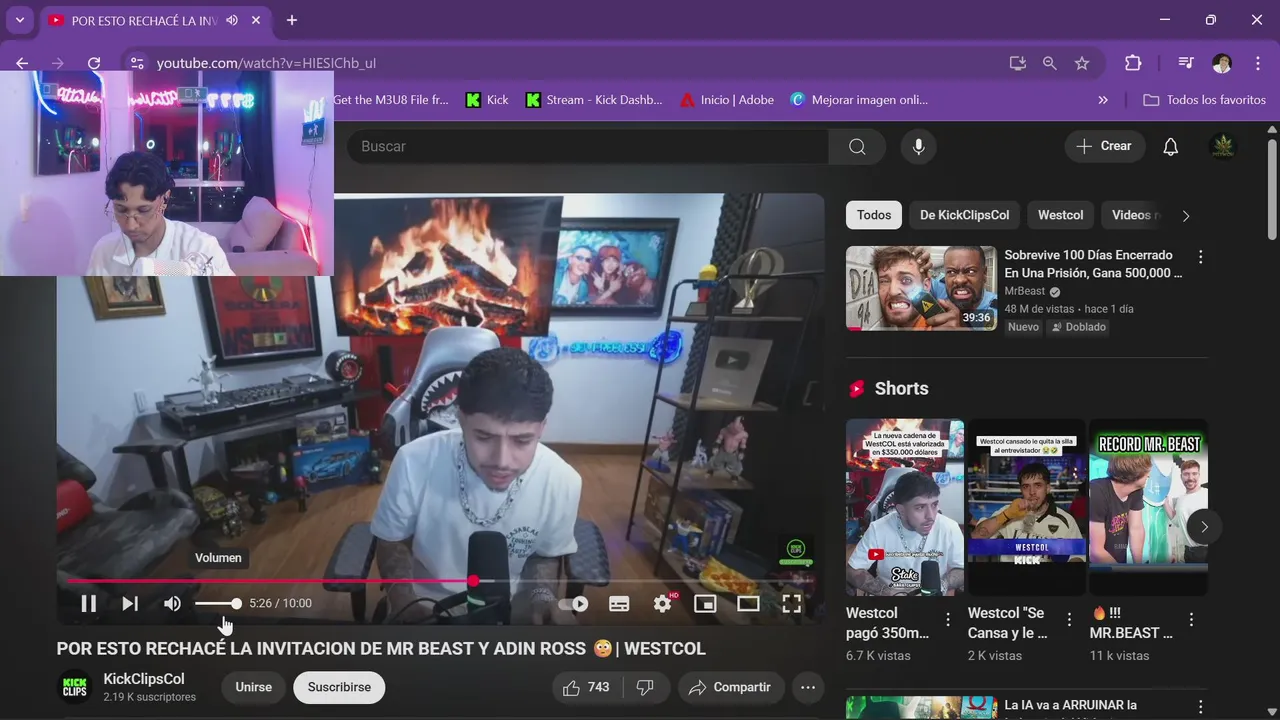The image size is (1280, 720).
Task: Pause the video with the pause button
Action: (88, 603)
